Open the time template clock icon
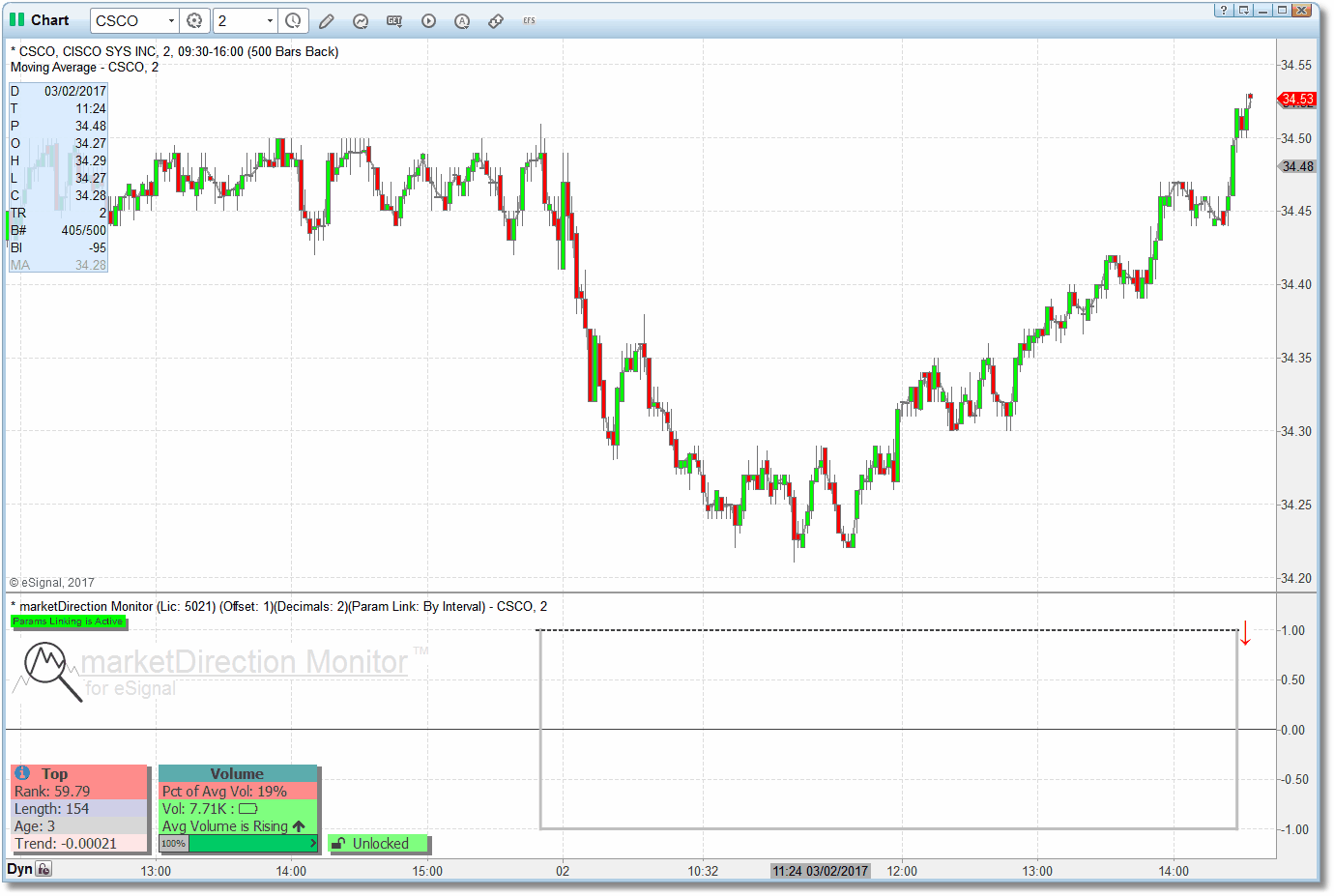Image resolution: width=1334 pixels, height=896 pixels. pyautogui.click(x=293, y=20)
